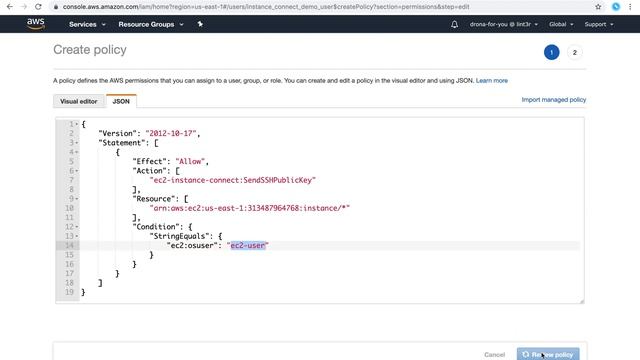Open the drona-for-you account menu

[x=504, y=24]
